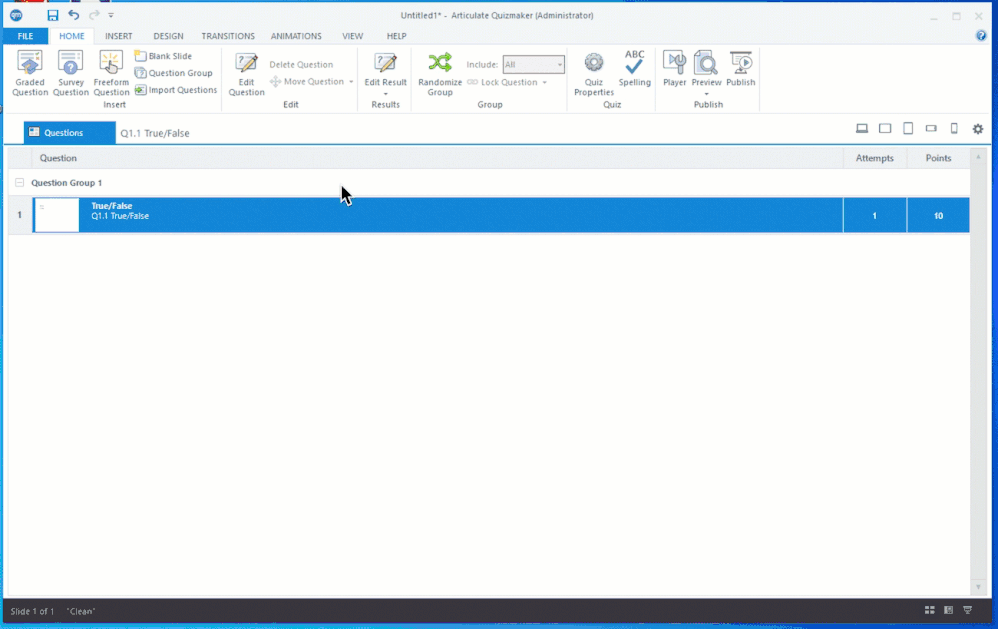Image resolution: width=998 pixels, height=629 pixels.
Task: Click the Move Question button
Action: pos(307,81)
